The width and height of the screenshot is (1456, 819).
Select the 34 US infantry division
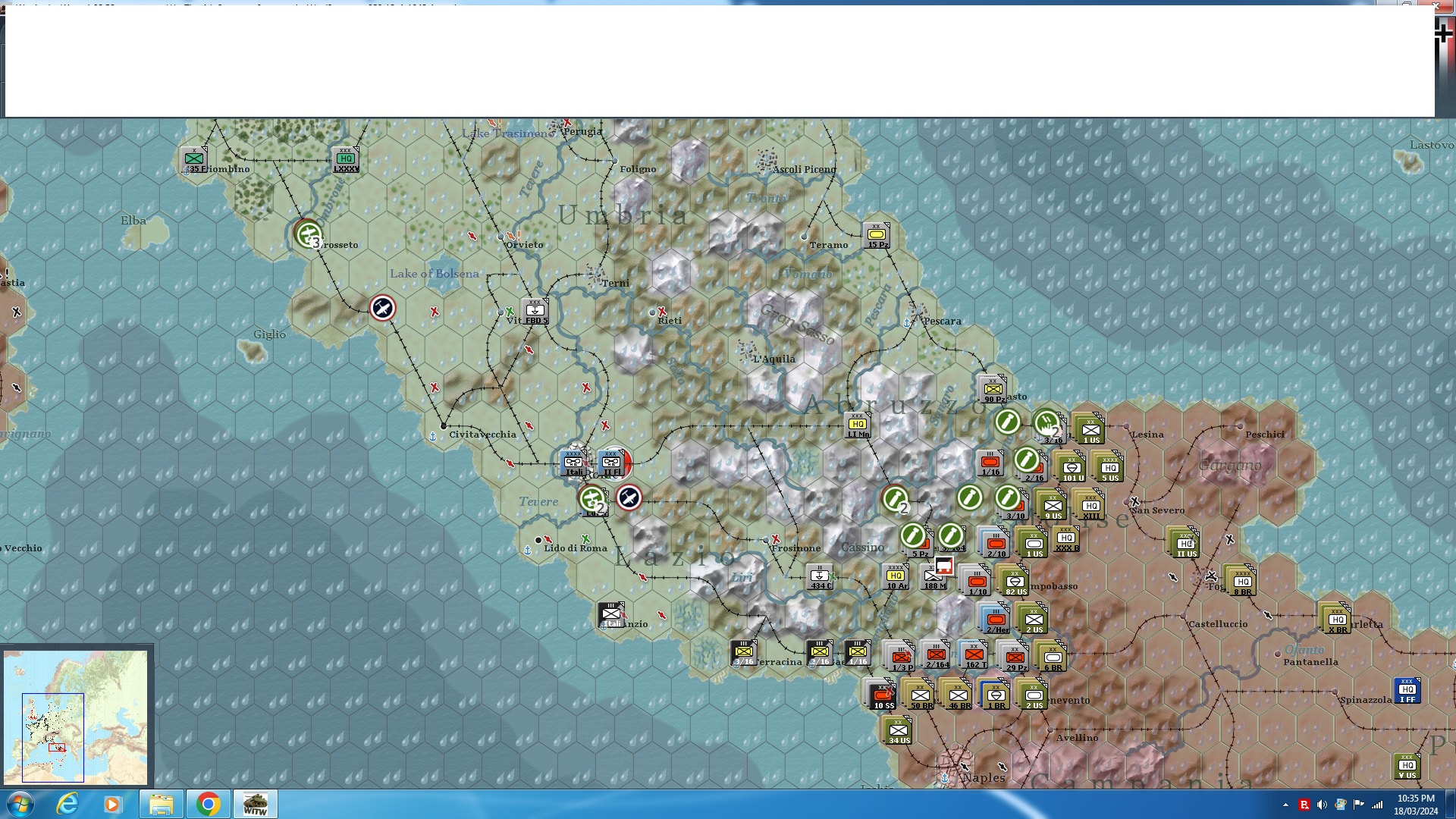point(899,731)
